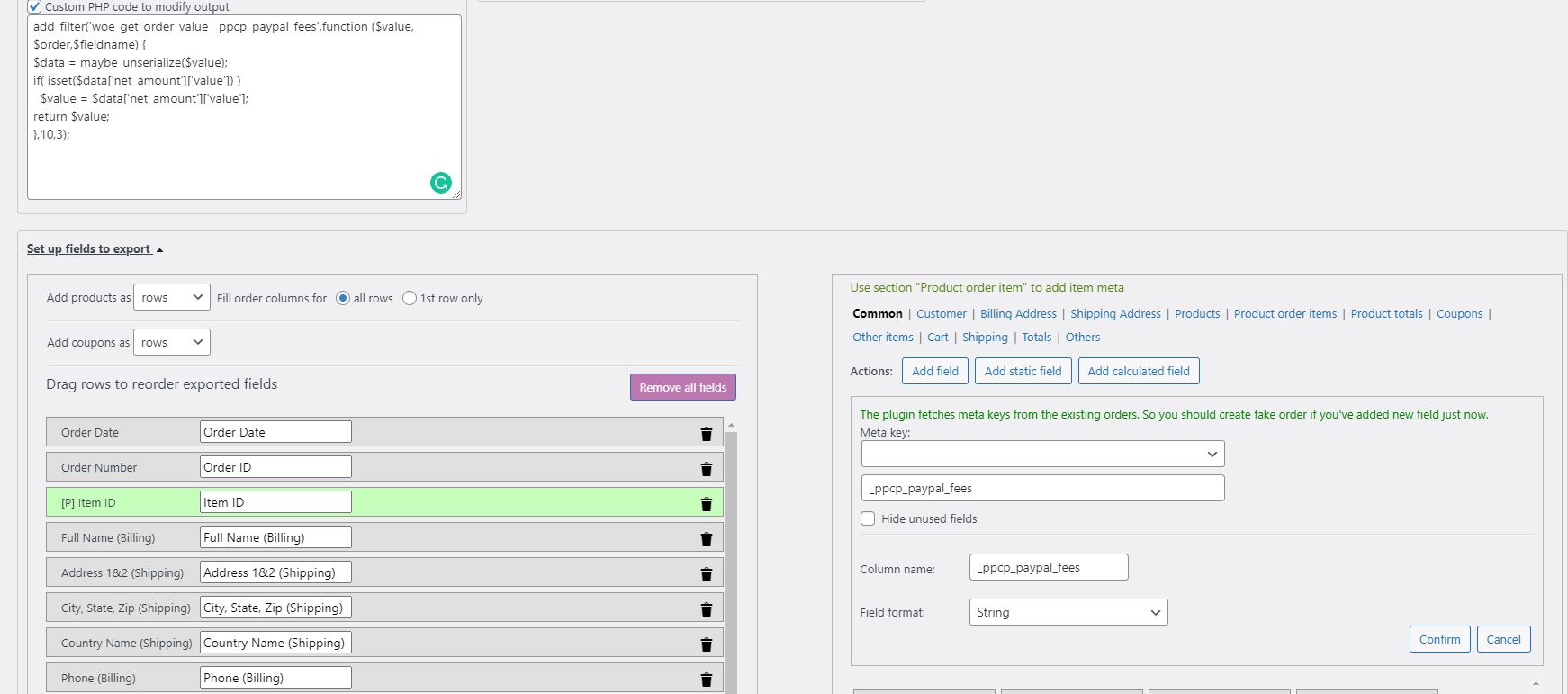The height and width of the screenshot is (694, 1568).
Task: Open the Shipping Address section
Action: click(1115, 313)
